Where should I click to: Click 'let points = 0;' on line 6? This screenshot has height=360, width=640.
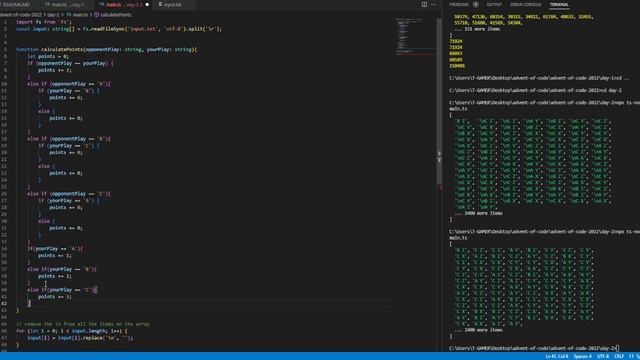(x=48, y=56)
